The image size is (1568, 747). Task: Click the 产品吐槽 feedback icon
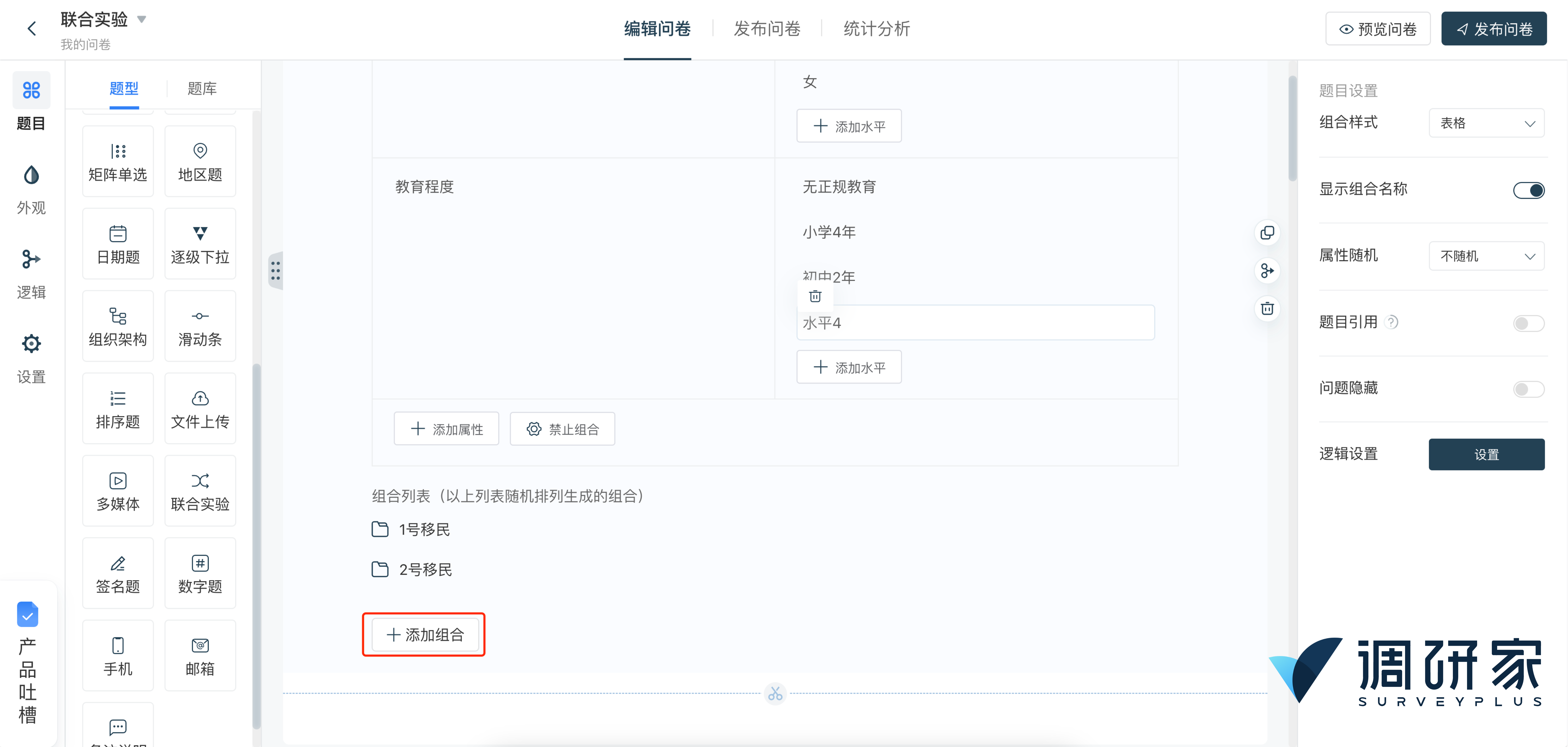pos(27,614)
